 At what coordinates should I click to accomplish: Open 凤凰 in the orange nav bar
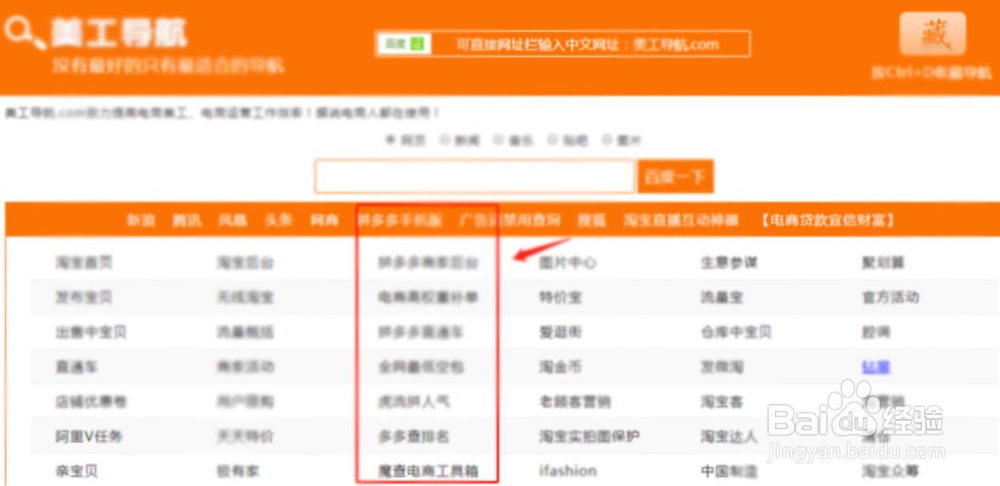pyautogui.click(x=233, y=221)
